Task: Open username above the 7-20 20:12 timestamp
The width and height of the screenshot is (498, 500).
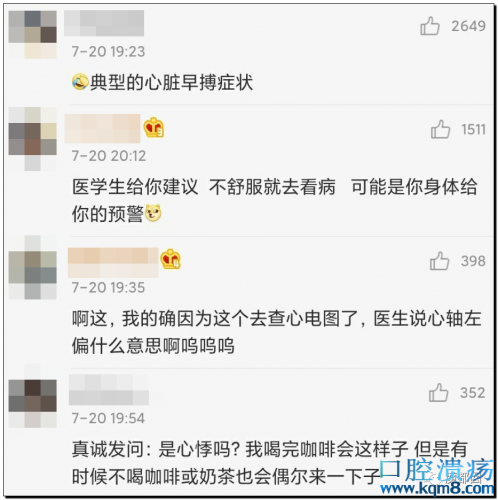Action: pyautogui.click(x=102, y=128)
